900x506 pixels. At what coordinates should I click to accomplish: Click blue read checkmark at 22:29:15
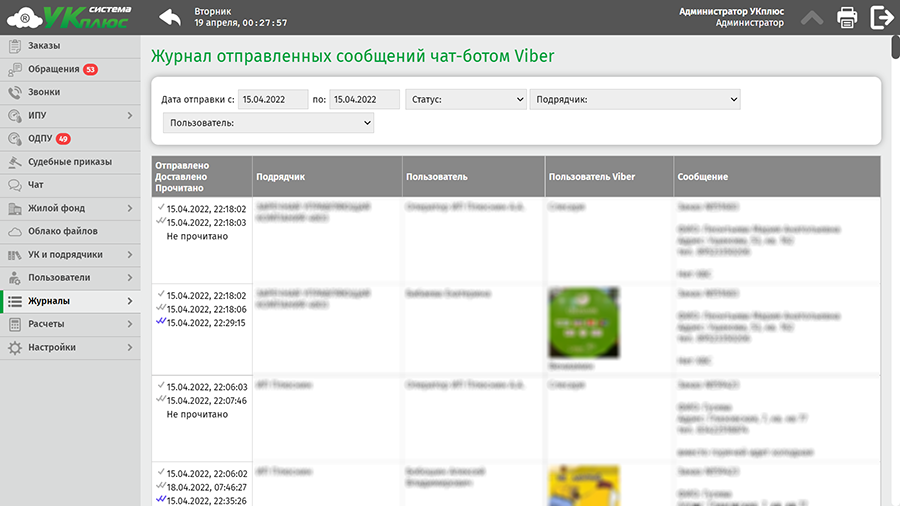click(161, 322)
